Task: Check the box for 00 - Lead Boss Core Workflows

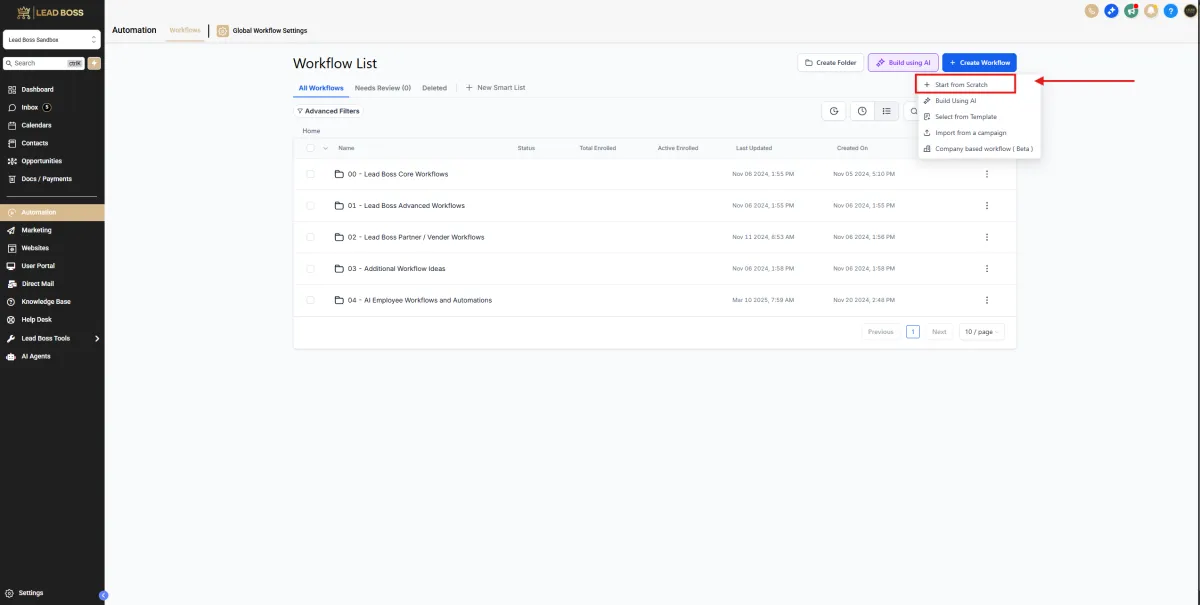Action: pos(310,174)
